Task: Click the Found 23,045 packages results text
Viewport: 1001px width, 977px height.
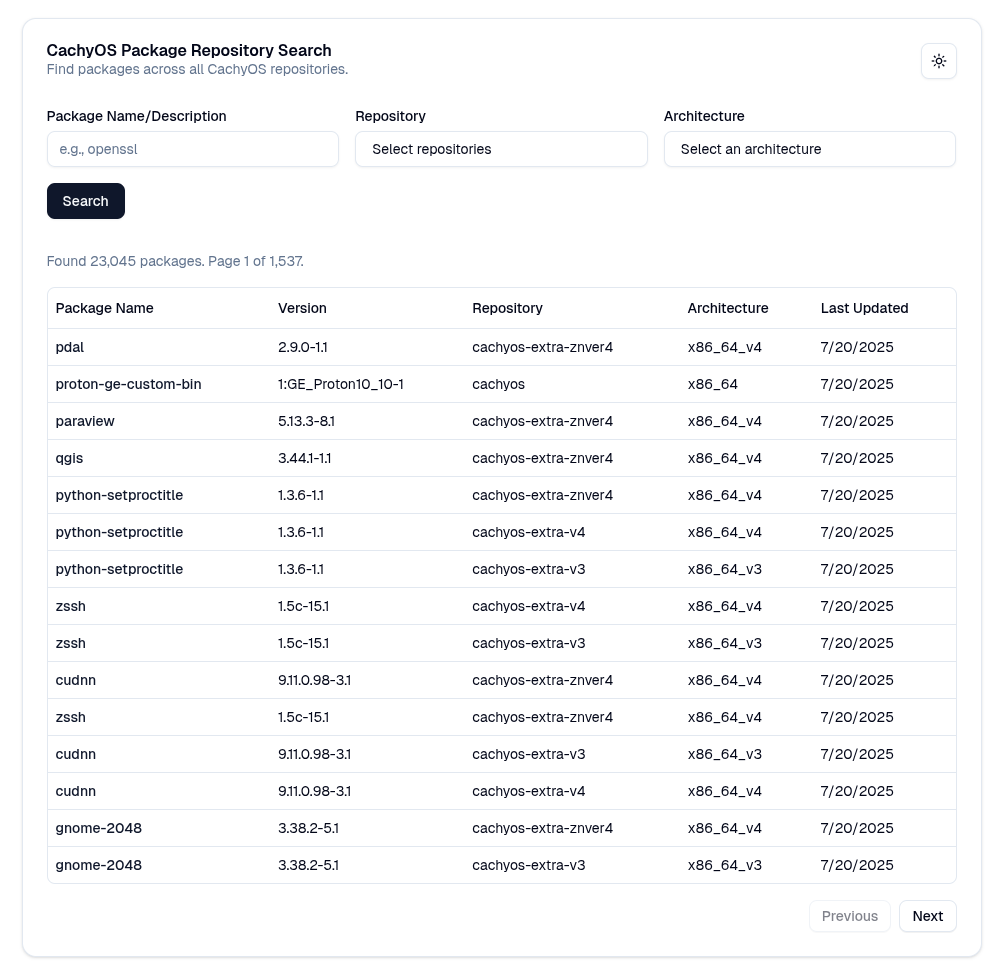Action: (x=175, y=261)
